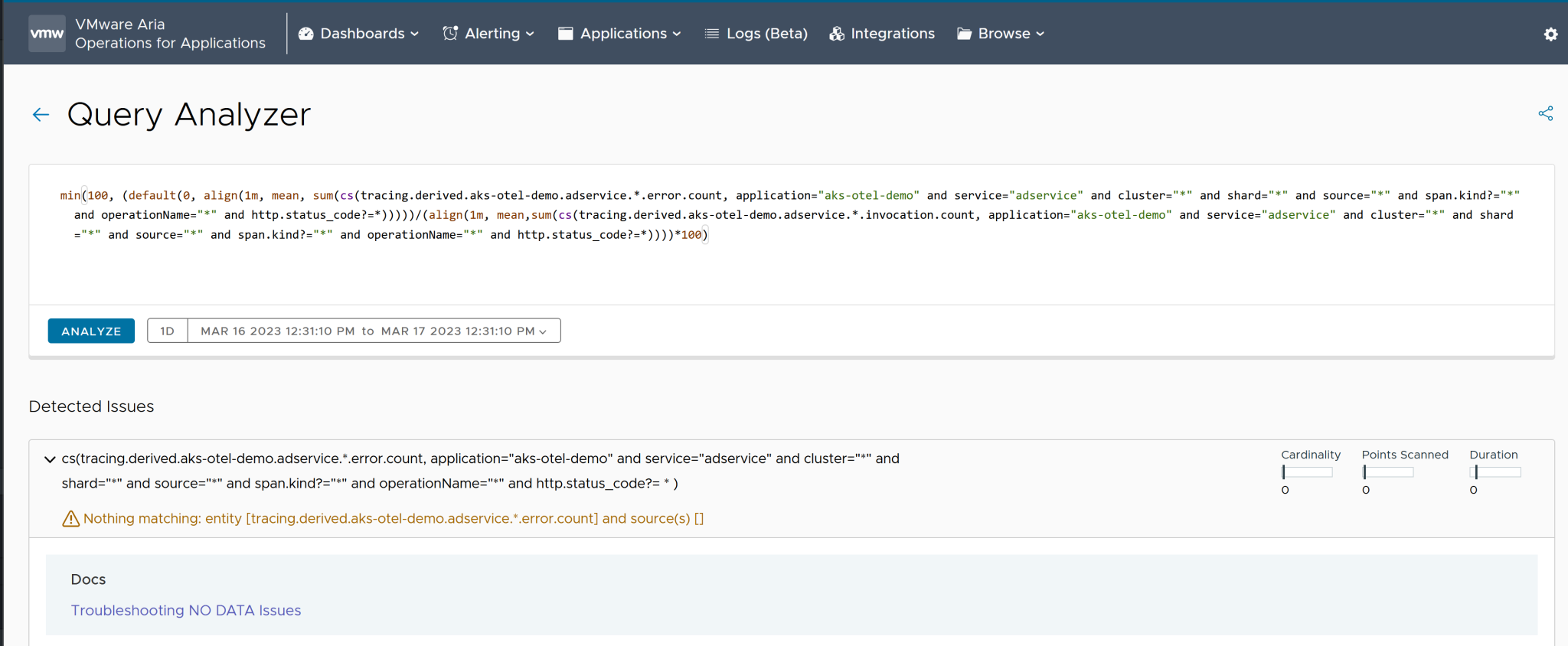Click the share icon at top right

1545,113
